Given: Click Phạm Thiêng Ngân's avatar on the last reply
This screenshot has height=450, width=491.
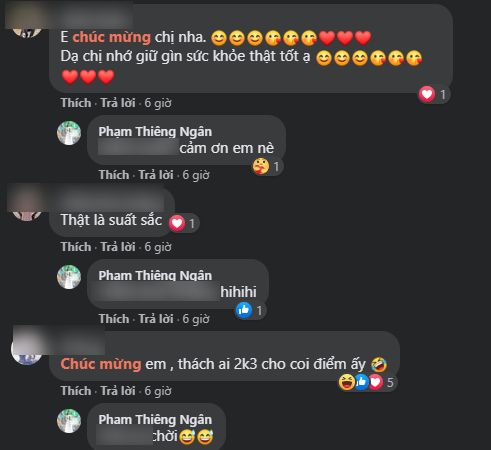Looking at the screenshot, I should click(x=69, y=421).
